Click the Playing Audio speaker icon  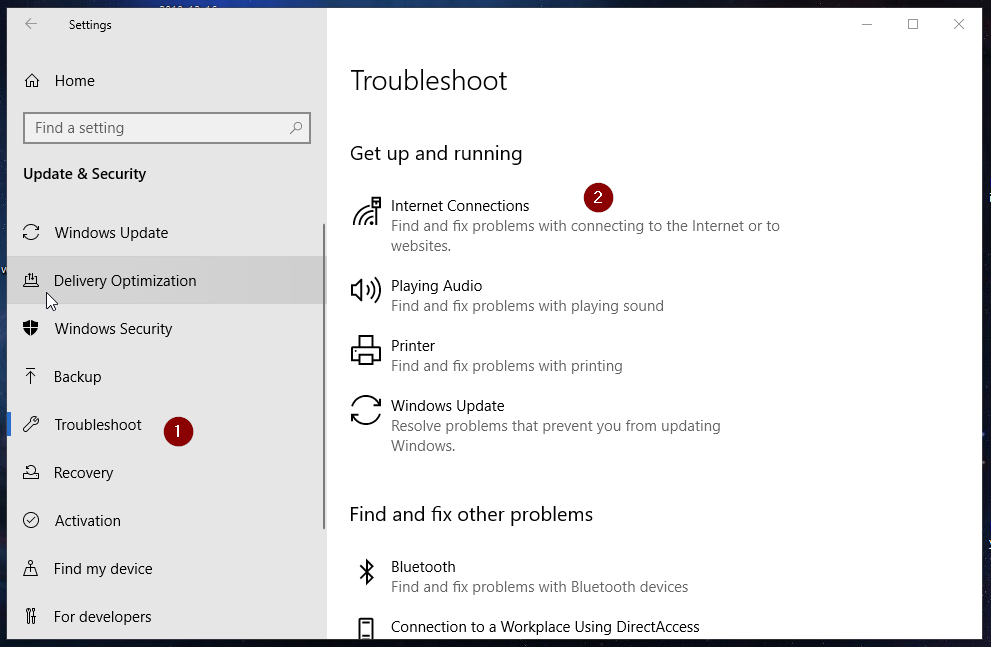coord(366,290)
